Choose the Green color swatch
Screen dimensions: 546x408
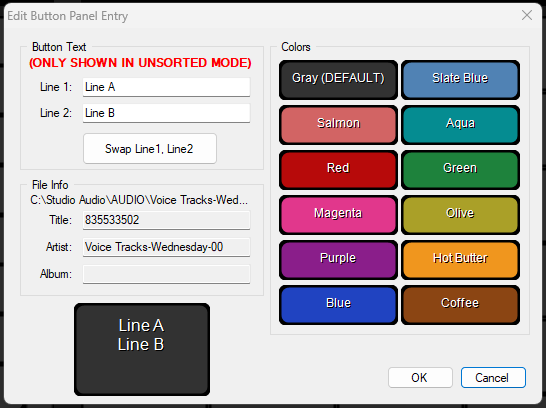460,170
